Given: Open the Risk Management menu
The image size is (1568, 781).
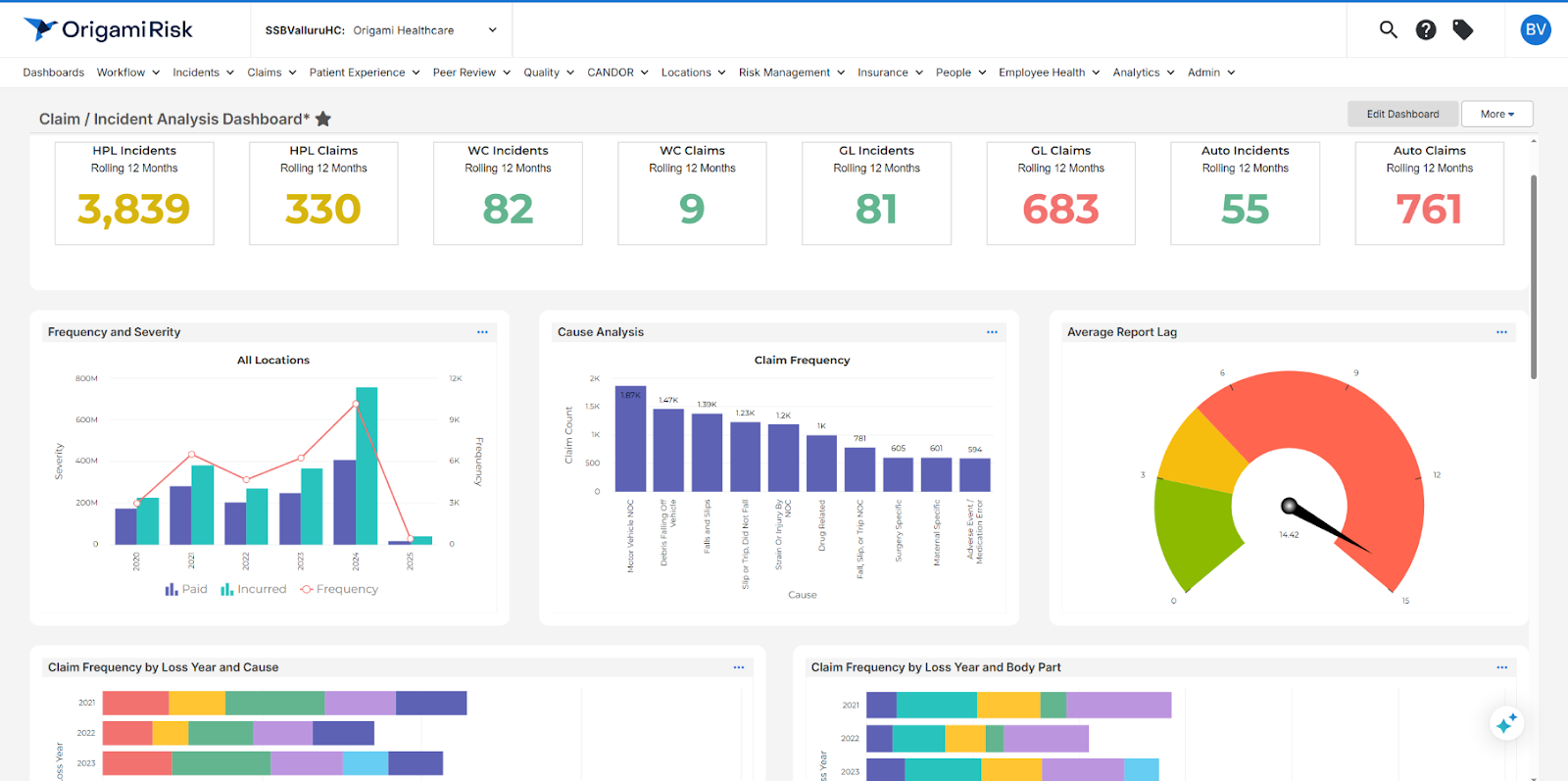Looking at the screenshot, I should tap(792, 73).
